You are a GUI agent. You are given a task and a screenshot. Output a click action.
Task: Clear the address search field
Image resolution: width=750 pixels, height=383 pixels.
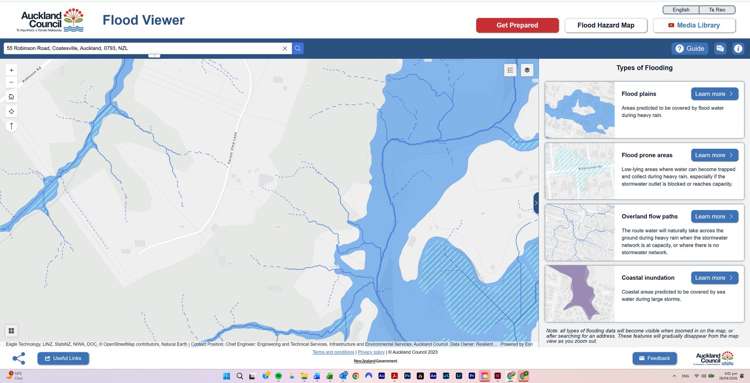pyautogui.click(x=285, y=48)
